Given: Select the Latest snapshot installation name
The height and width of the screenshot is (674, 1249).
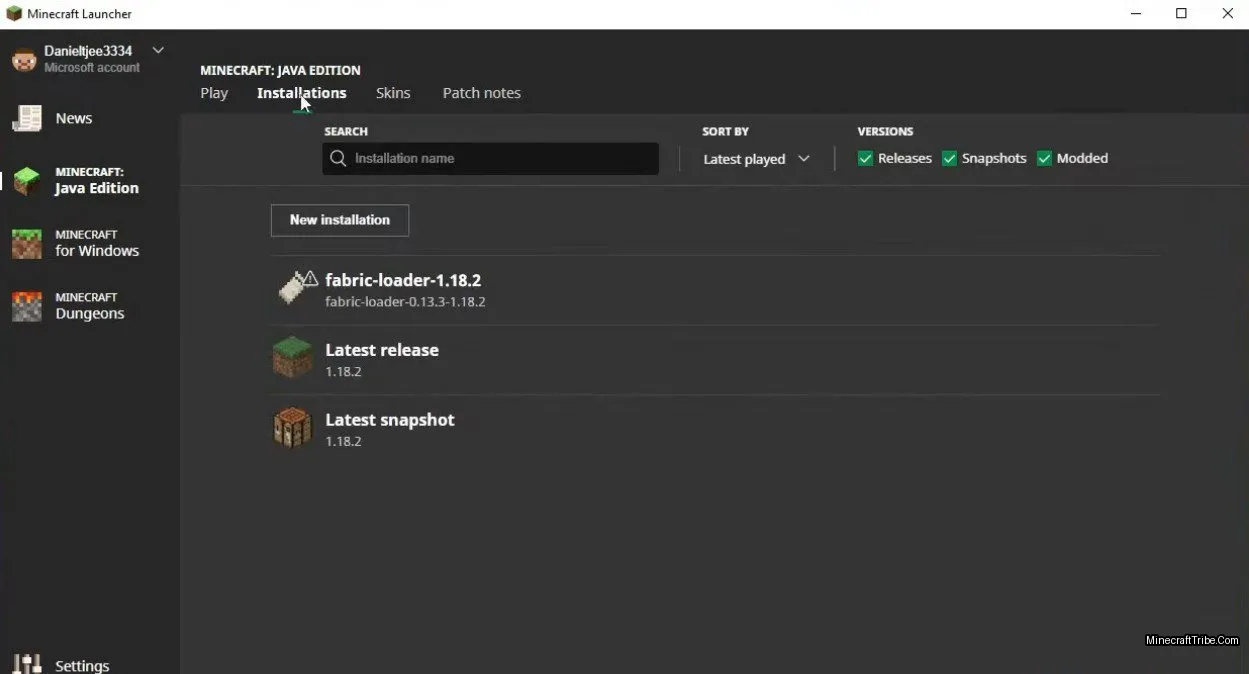Looking at the screenshot, I should pyautogui.click(x=390, y=420).
